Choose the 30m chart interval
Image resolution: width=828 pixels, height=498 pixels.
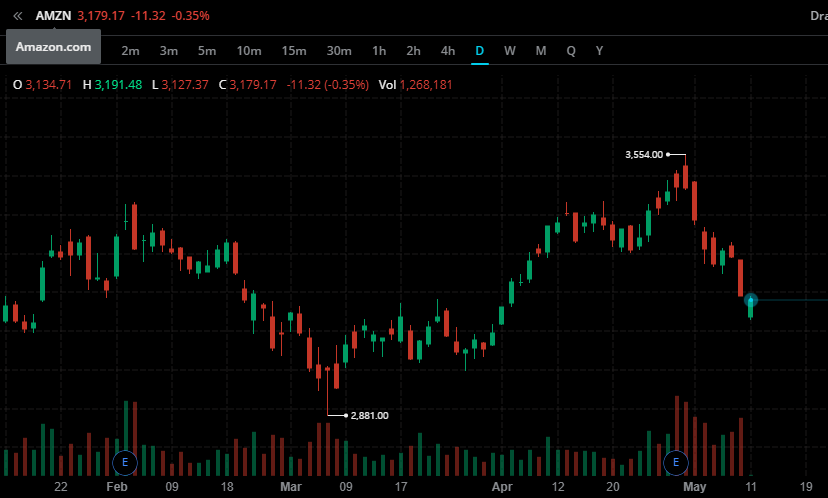339,51
